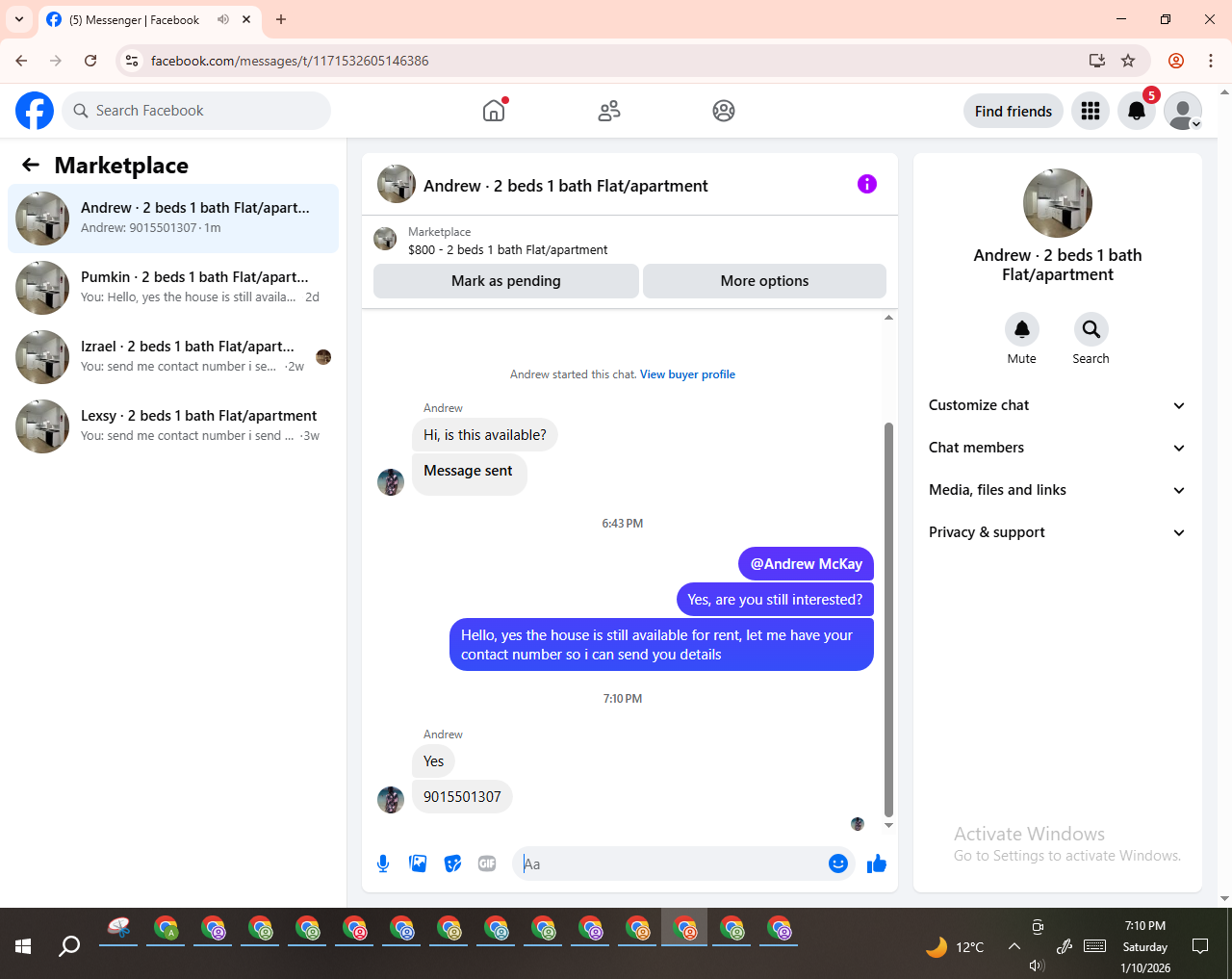Open the Friends icon in top navigation
The height and width of the screenshot is (979, 1232).
tap(609, 111)
